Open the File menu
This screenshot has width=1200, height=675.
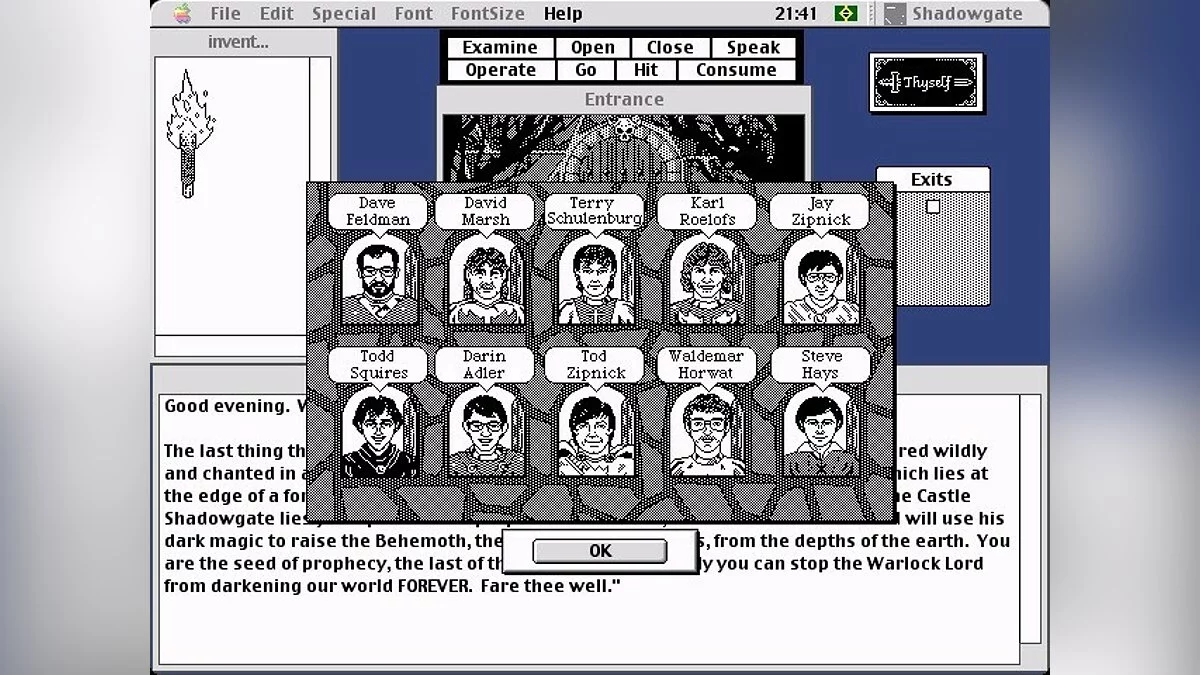click(225, 13)
